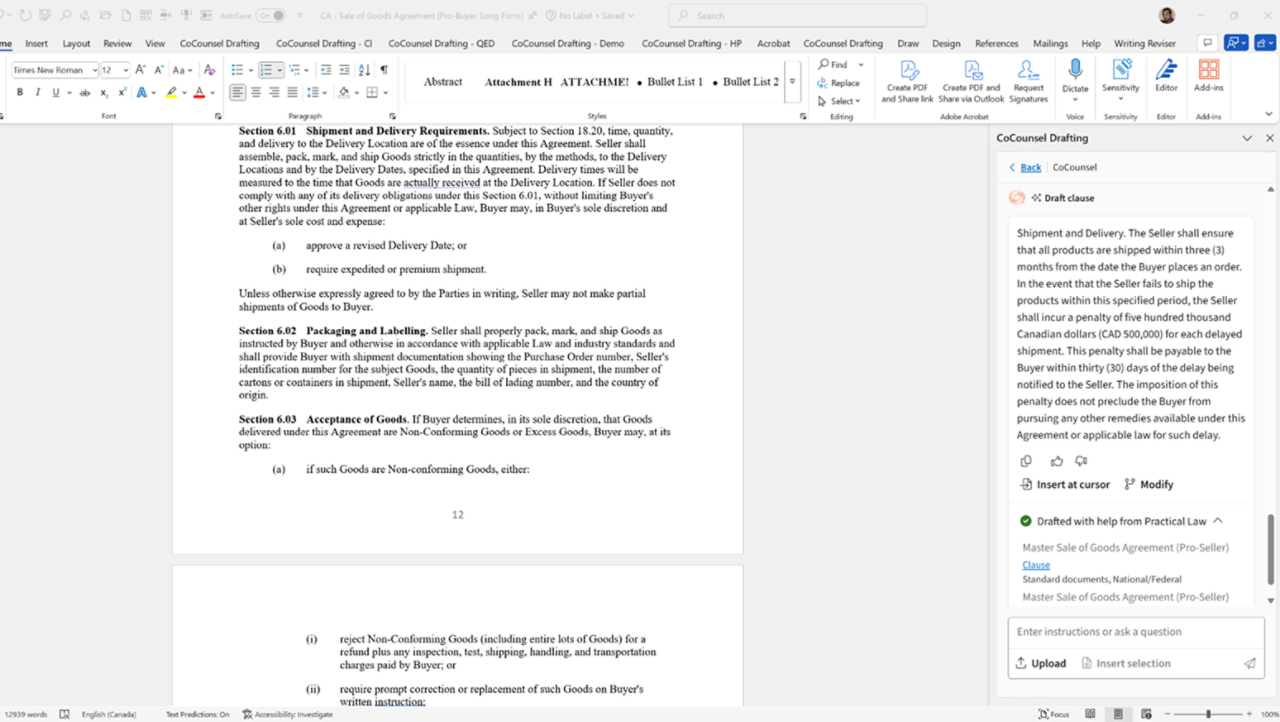The image size is (1280, 722).
Task: Switch to Focus mode
Action: click(x=1054, y=714)
